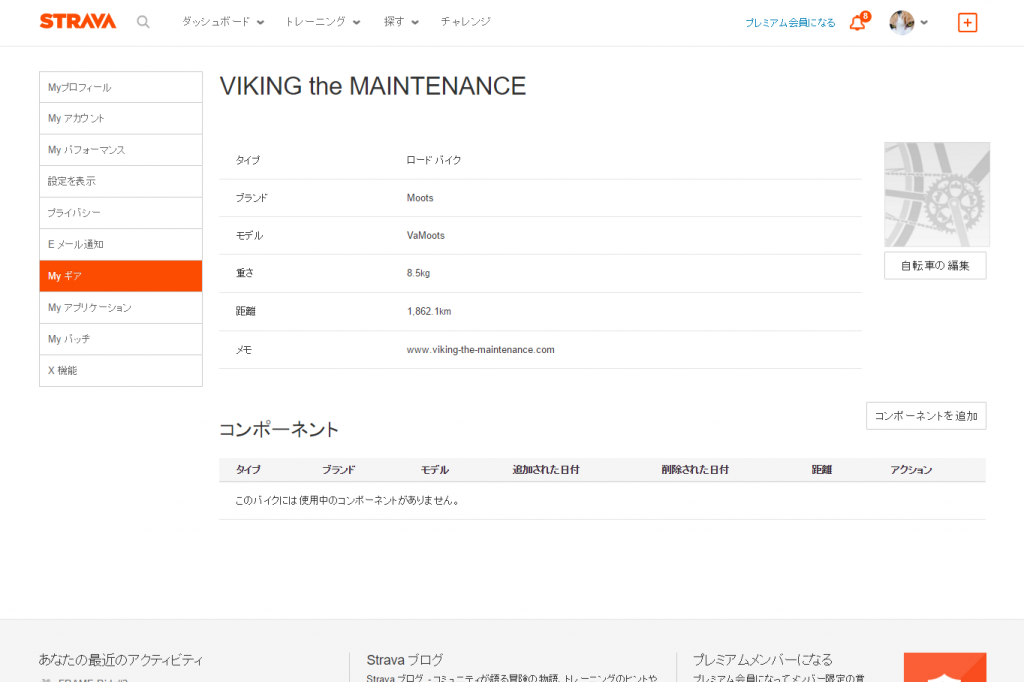Click the profile avatar picture
This screenshot has height=682, width=1024.
901,23
